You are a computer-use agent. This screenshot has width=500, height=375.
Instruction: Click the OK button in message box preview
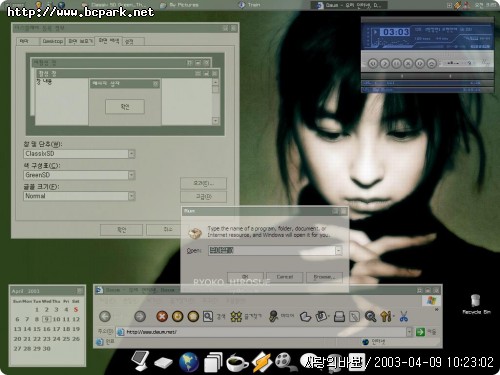tap(125, 107)
